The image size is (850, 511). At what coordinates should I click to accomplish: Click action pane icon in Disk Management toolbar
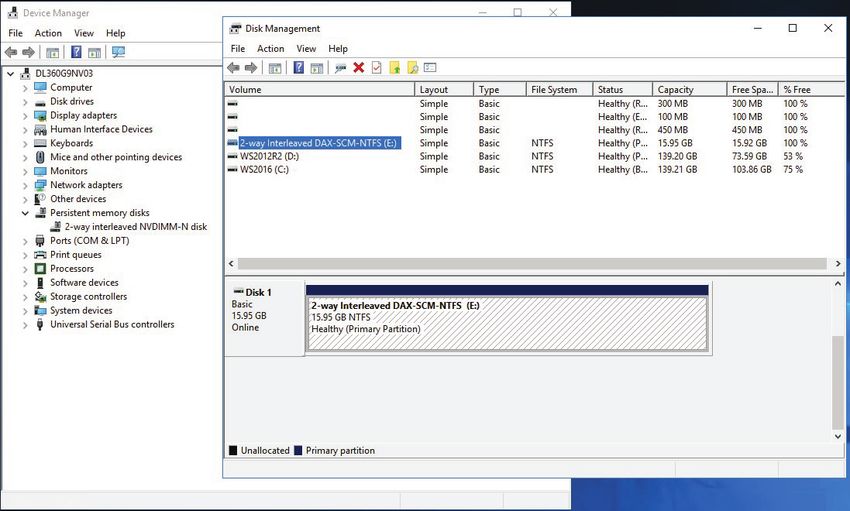(317, 68)
